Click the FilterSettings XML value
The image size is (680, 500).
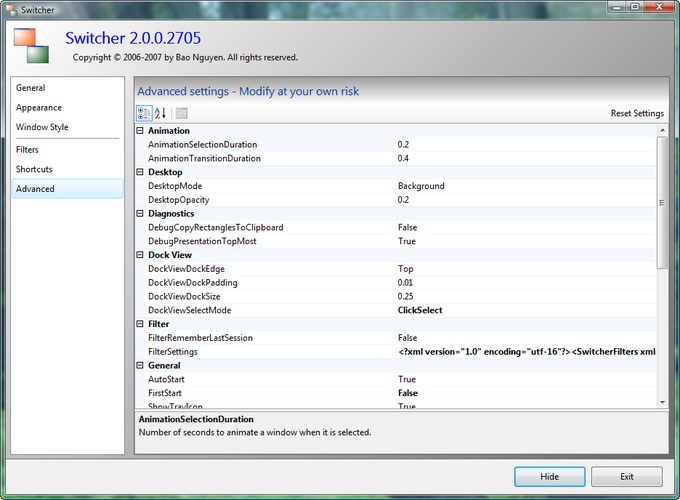526,352
